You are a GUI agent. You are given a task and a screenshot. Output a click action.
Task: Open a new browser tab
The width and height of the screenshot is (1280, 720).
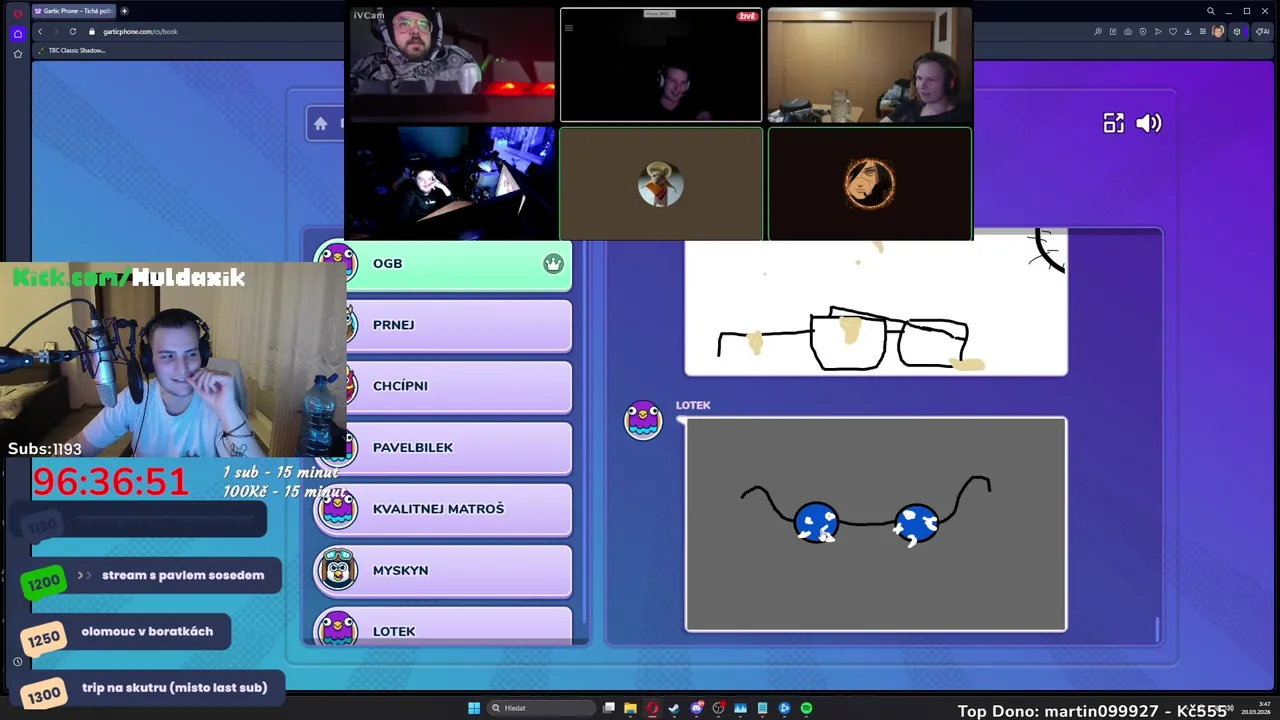pyautogui.click(x=124, y=11)
